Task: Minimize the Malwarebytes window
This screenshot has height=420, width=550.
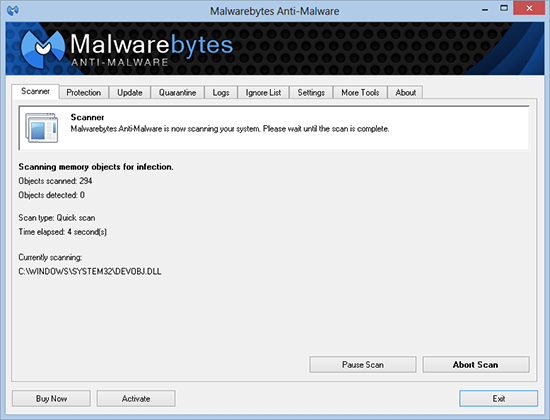Action: click(x=485, y=9)
